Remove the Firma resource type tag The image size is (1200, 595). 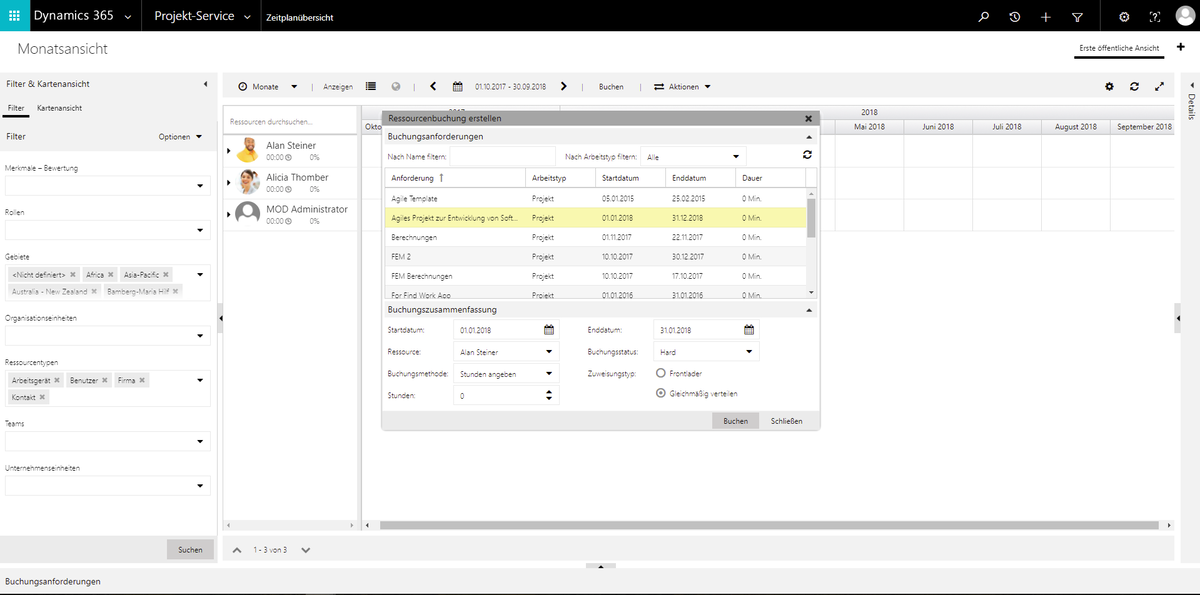pos(143,380)
